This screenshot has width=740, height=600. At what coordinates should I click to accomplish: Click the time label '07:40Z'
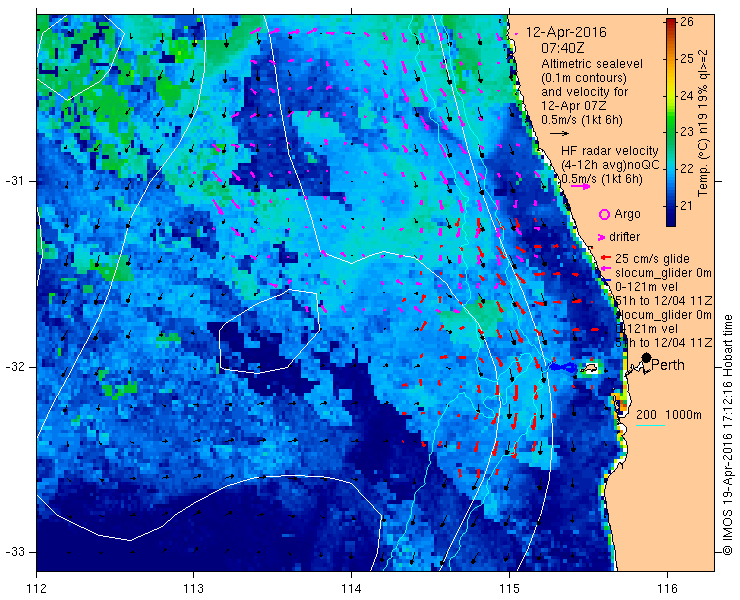click(563, 48)
